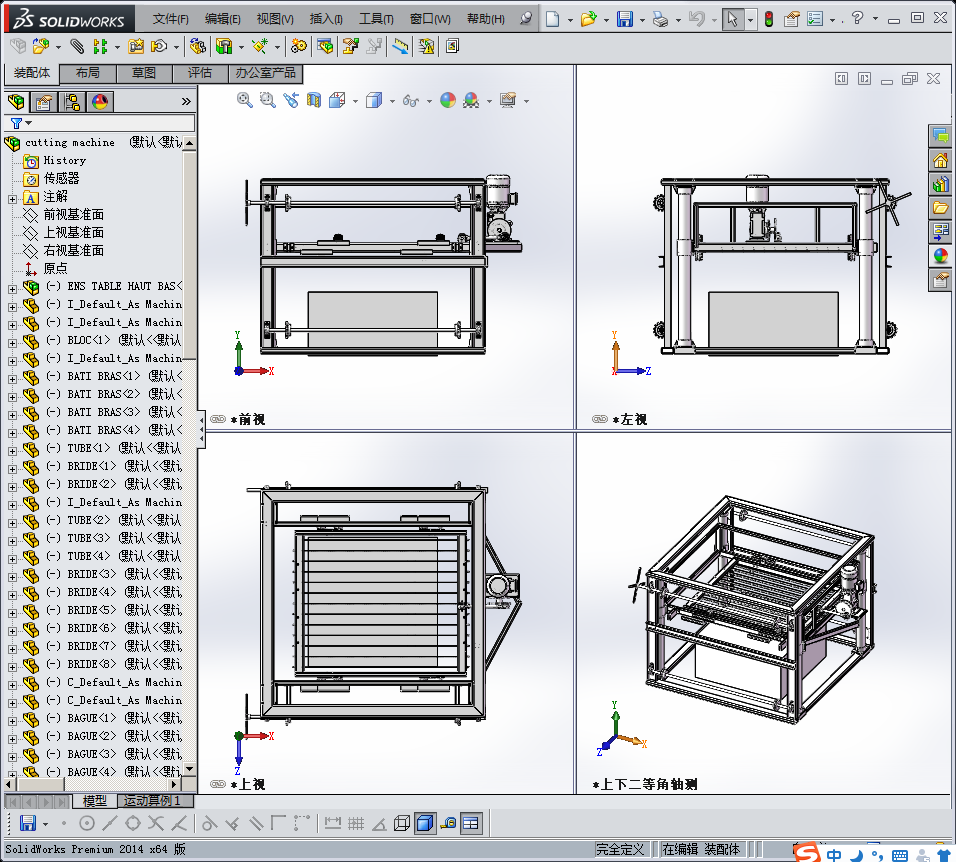Screen dimensions: 956x862
Task: Click the Move component icon
Action: pos(159,46)
